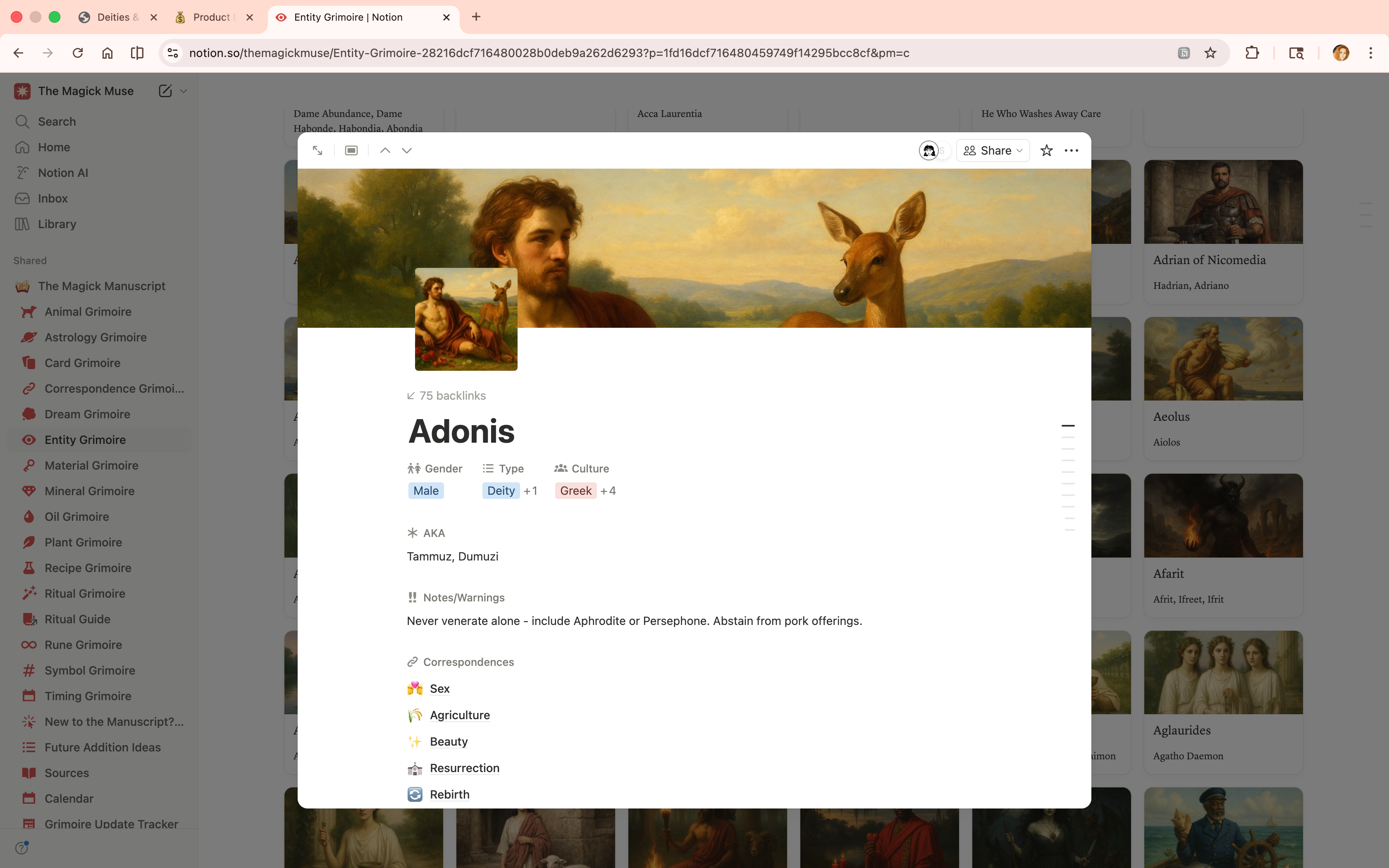The image size is (1389, 868).
Task: Click the Notion extension icon in address bar
Action: click(1184, 53)
